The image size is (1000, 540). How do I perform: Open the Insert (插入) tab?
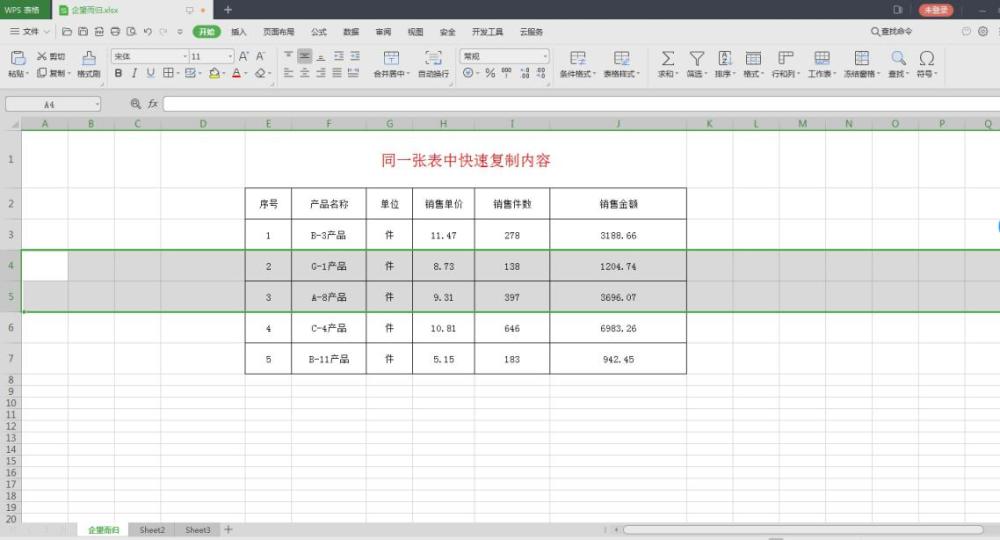click(x=239, y=31)
